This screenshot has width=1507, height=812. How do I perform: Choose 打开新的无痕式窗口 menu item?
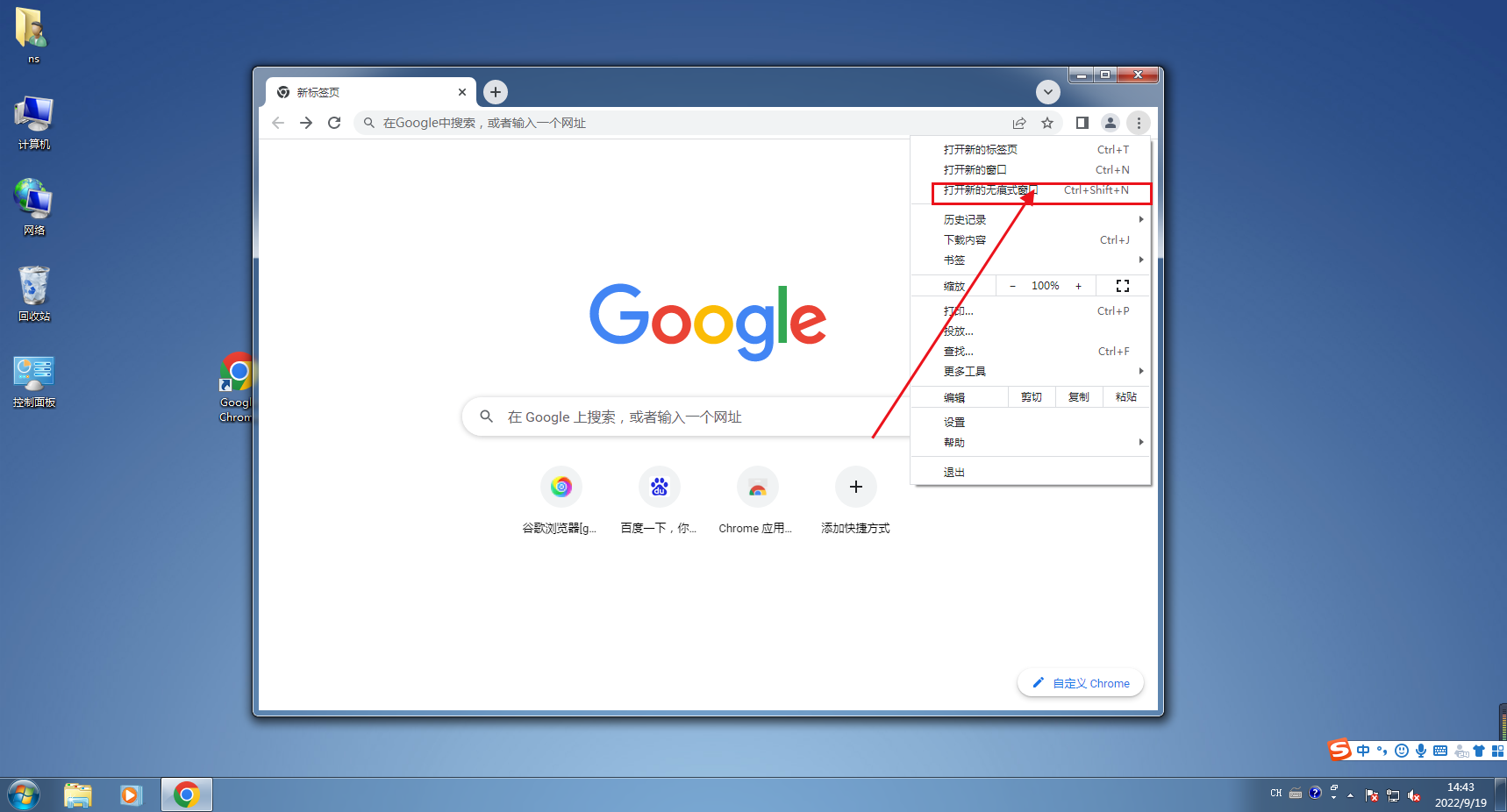coord(1031,190)
